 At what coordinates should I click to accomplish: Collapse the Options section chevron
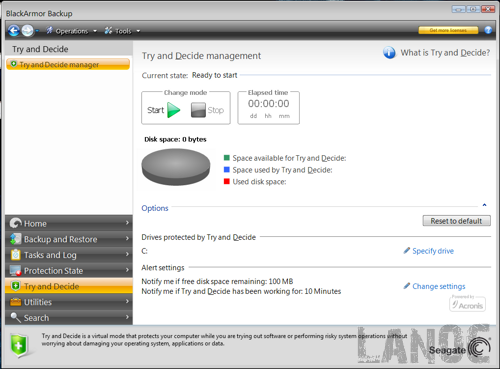tap(484, 205)
